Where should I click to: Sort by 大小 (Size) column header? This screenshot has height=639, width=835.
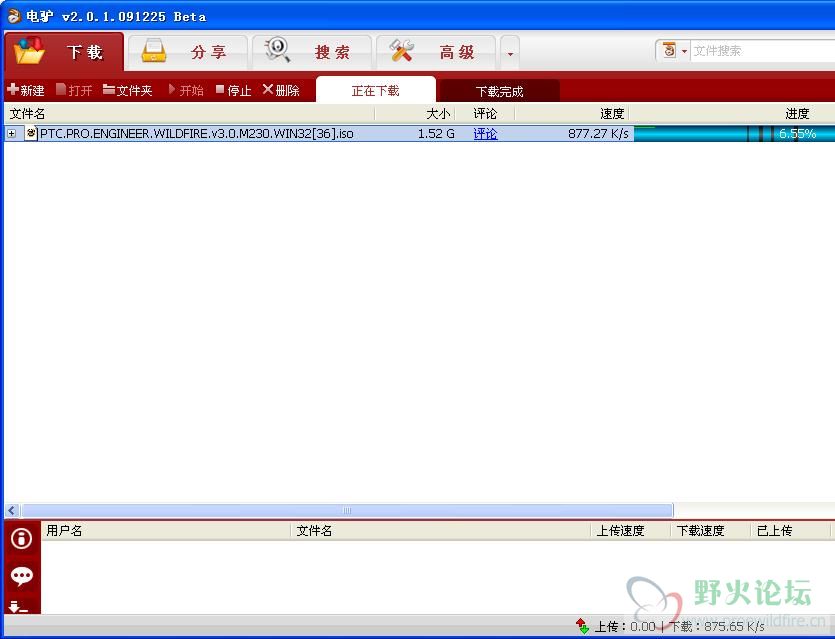415,113
